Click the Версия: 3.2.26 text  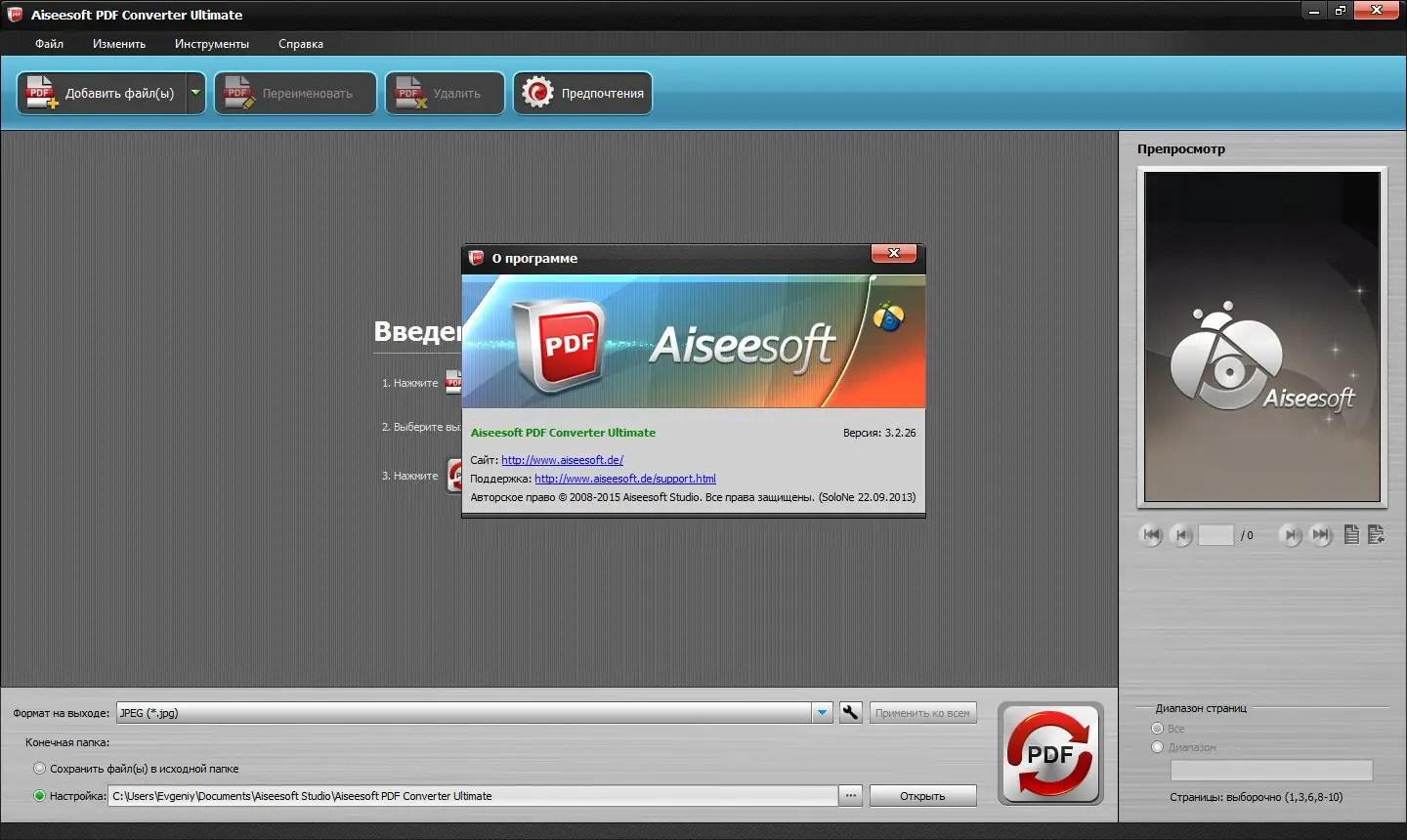coord(879,433)
